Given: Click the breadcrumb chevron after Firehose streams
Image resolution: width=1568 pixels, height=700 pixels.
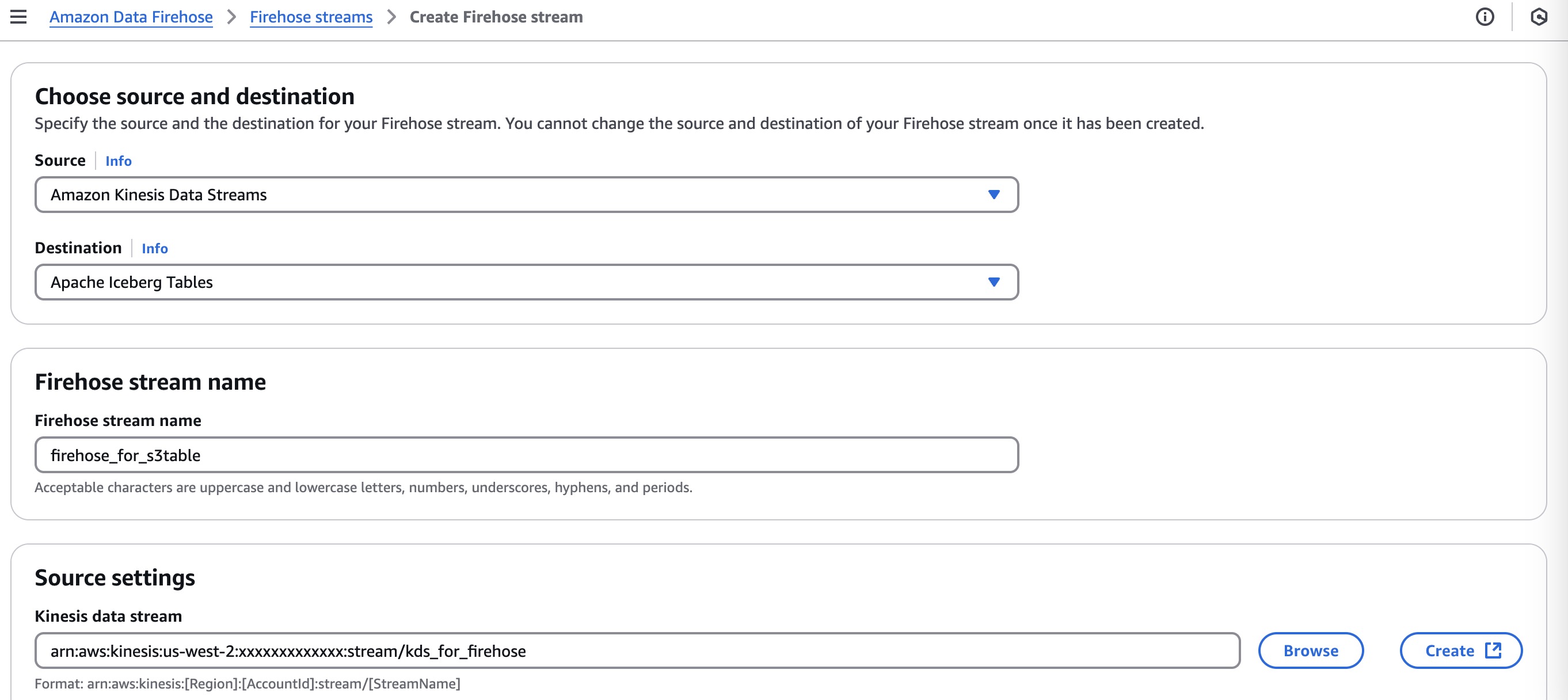Looking at the screenshot, I should click(x=391, y=17).
